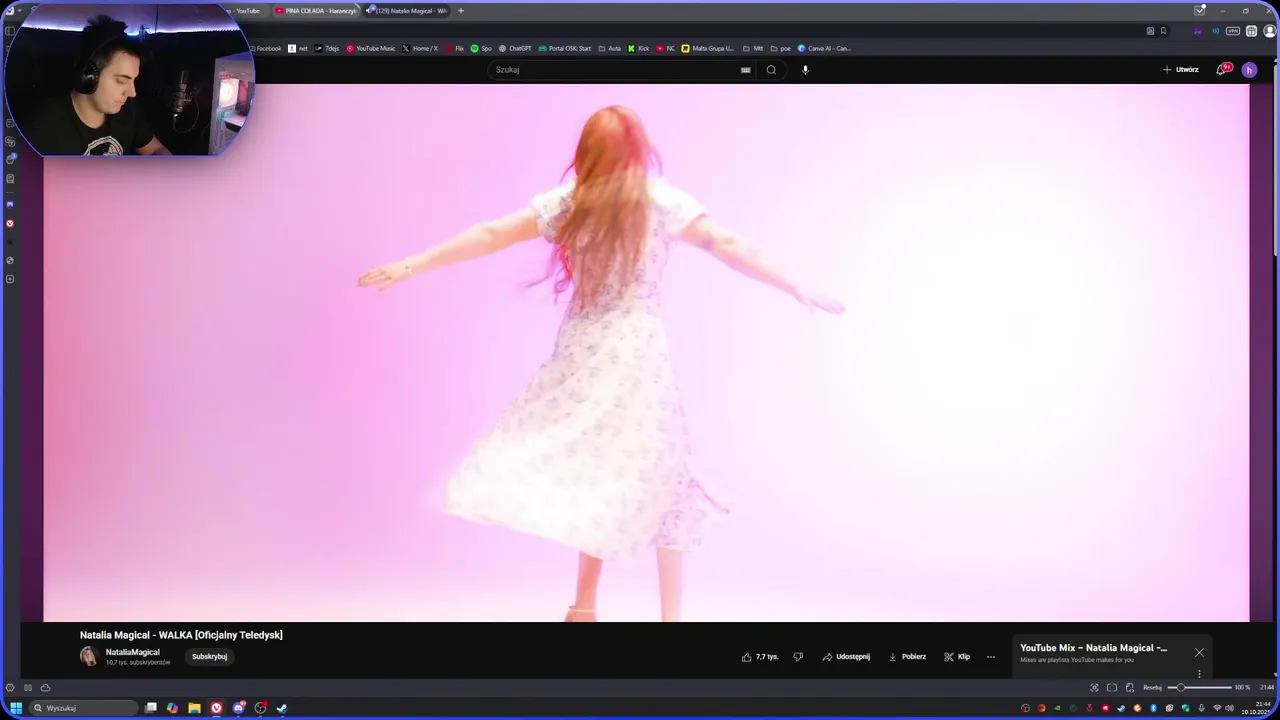Switch to Natalia Magical - WALKA tab
Screen dimensions: 1280x720
tap(407, 11)
